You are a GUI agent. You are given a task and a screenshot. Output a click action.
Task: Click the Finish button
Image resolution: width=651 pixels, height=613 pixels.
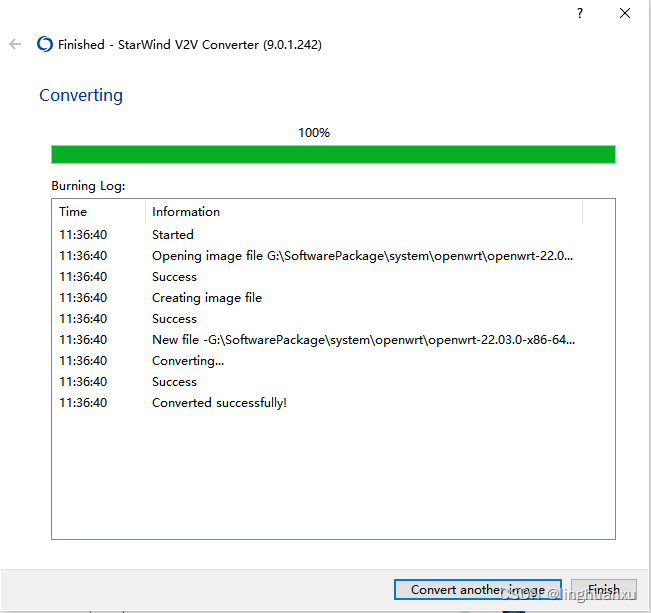point(604,589)
